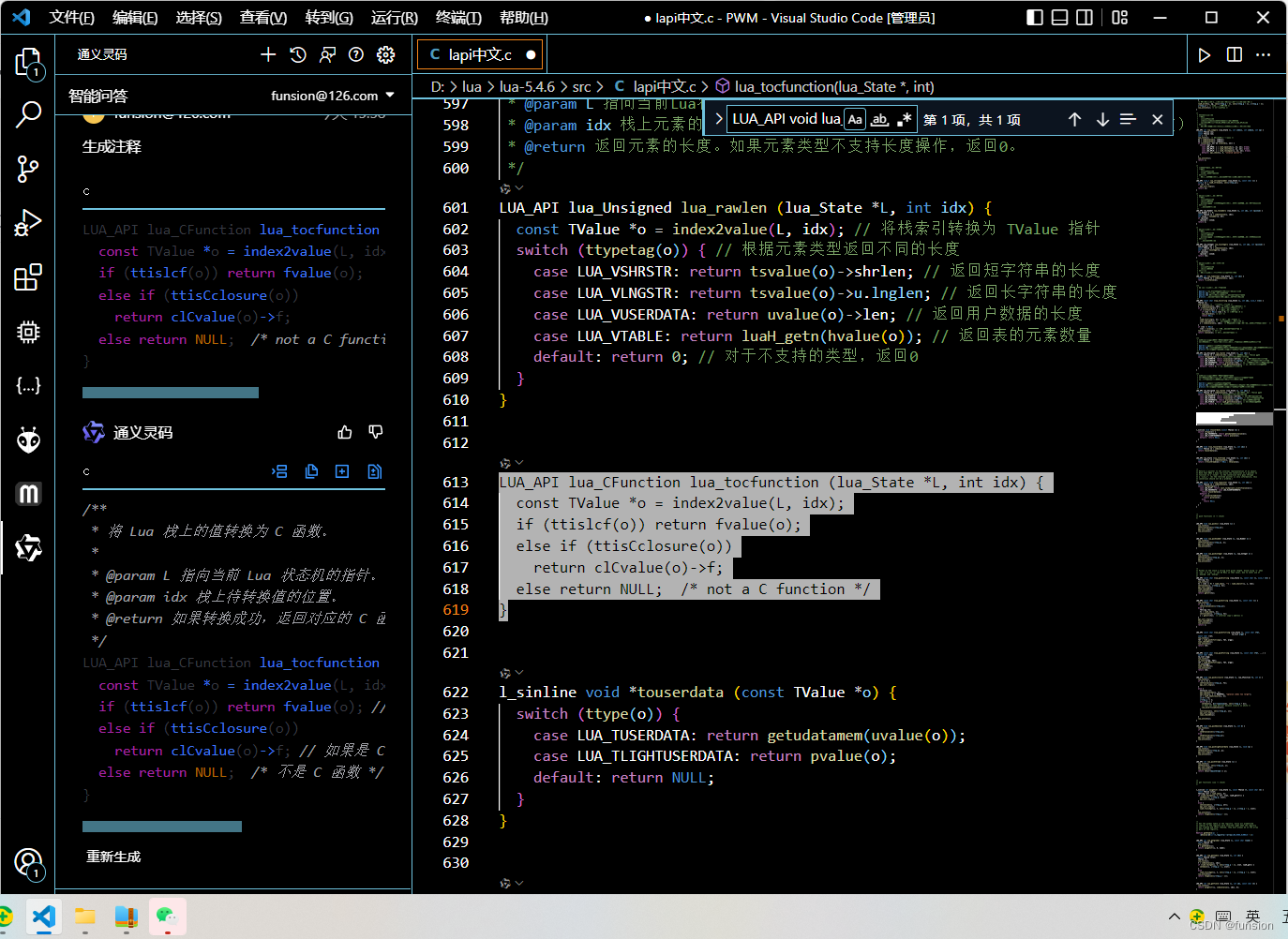
Task: Toggle the bottom panel layout button
Action: click(1060, 17)
